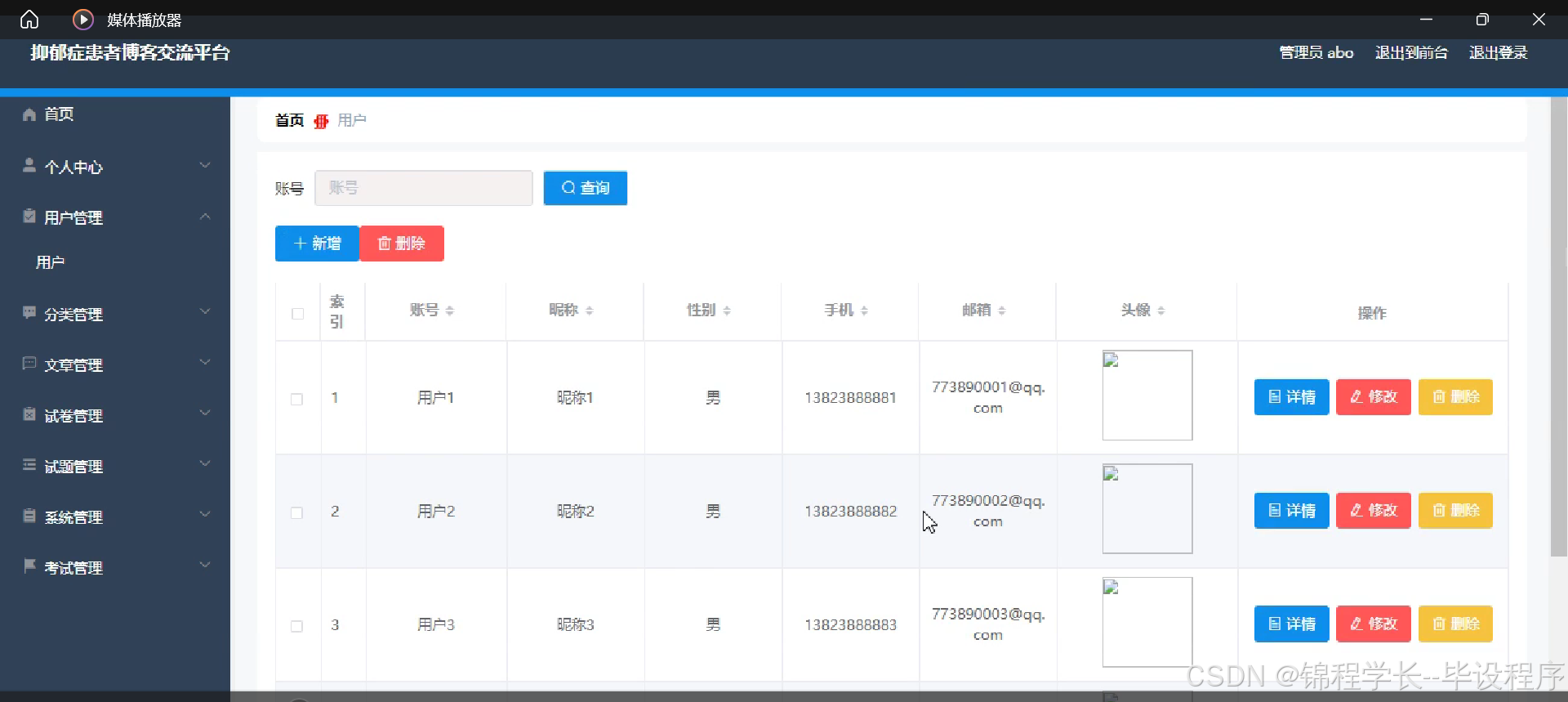Viewport: 1568px width, 702px height.
Task: Click the icon beside 分类管理
Action: click(x=29, y=313)
